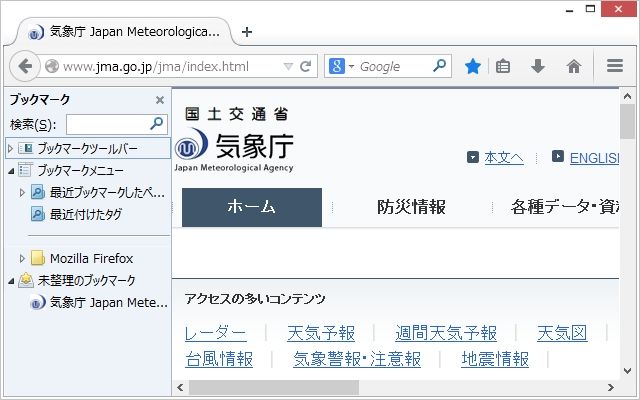Viewport: 640px width, 400px height.
Task: Open the レーダー link
Action: [x=216, y=333]
